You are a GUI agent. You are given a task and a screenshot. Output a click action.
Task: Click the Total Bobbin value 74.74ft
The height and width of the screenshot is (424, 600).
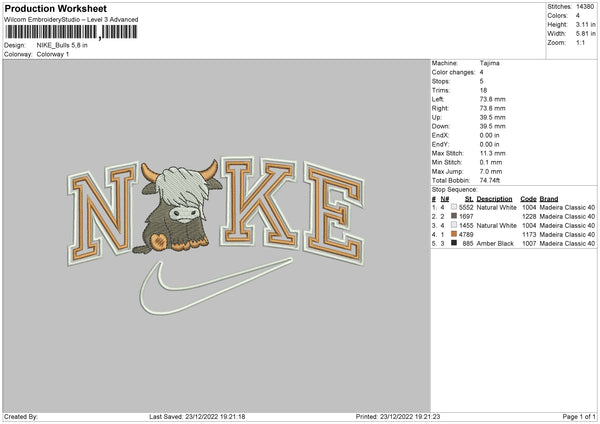point(490,181)
